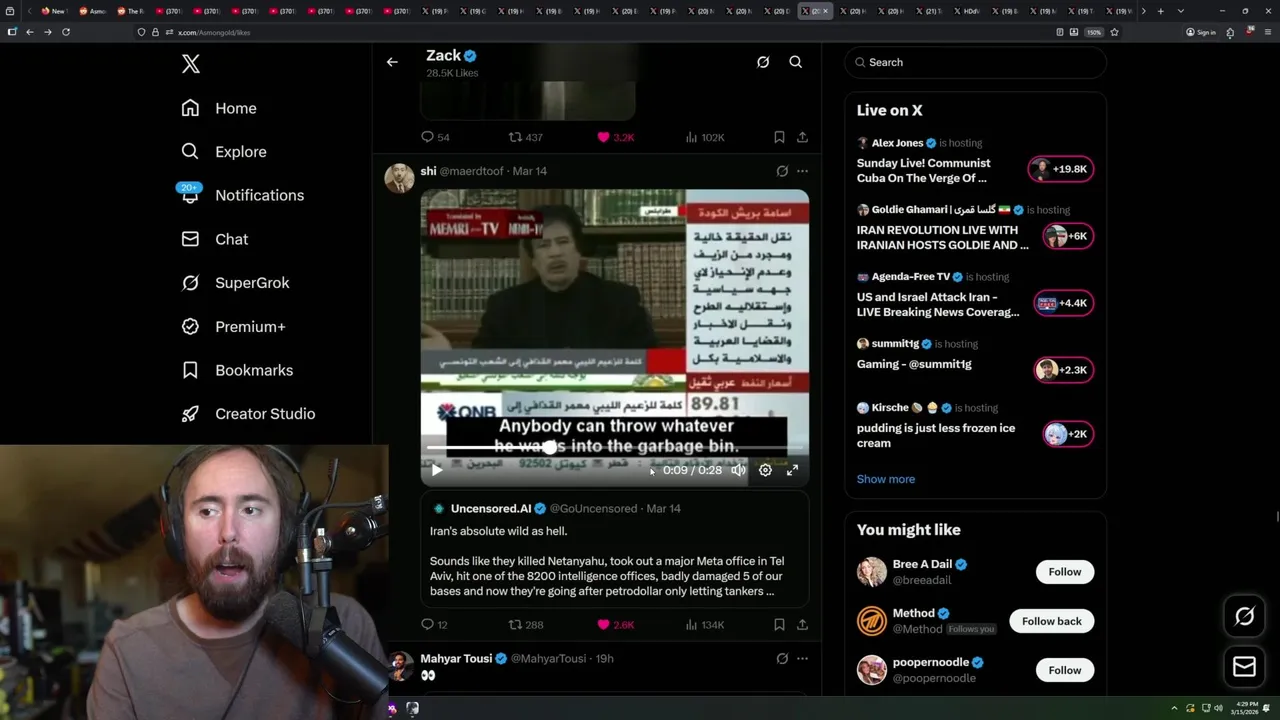Follow Bree A Dail
This screenshot has height=720, width=1280.
coord(1064,572)
